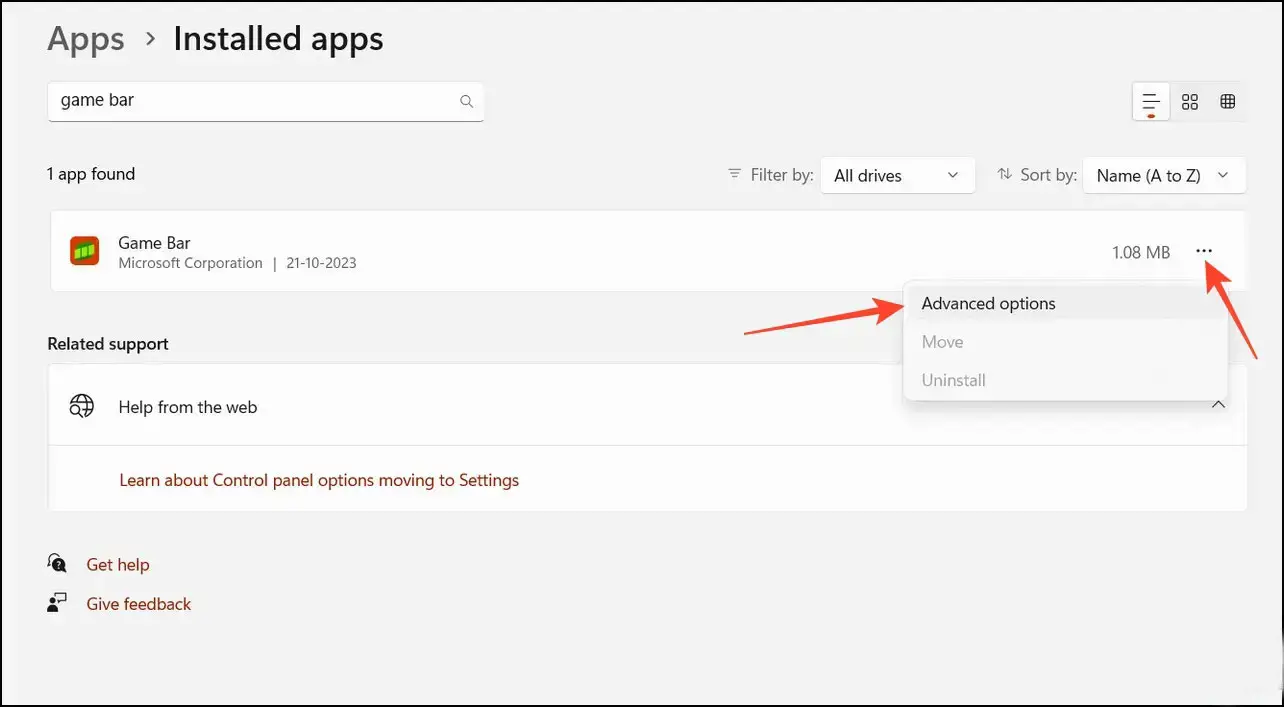
Task: Switch to list view layout
Action: (x=1151, y=101)
